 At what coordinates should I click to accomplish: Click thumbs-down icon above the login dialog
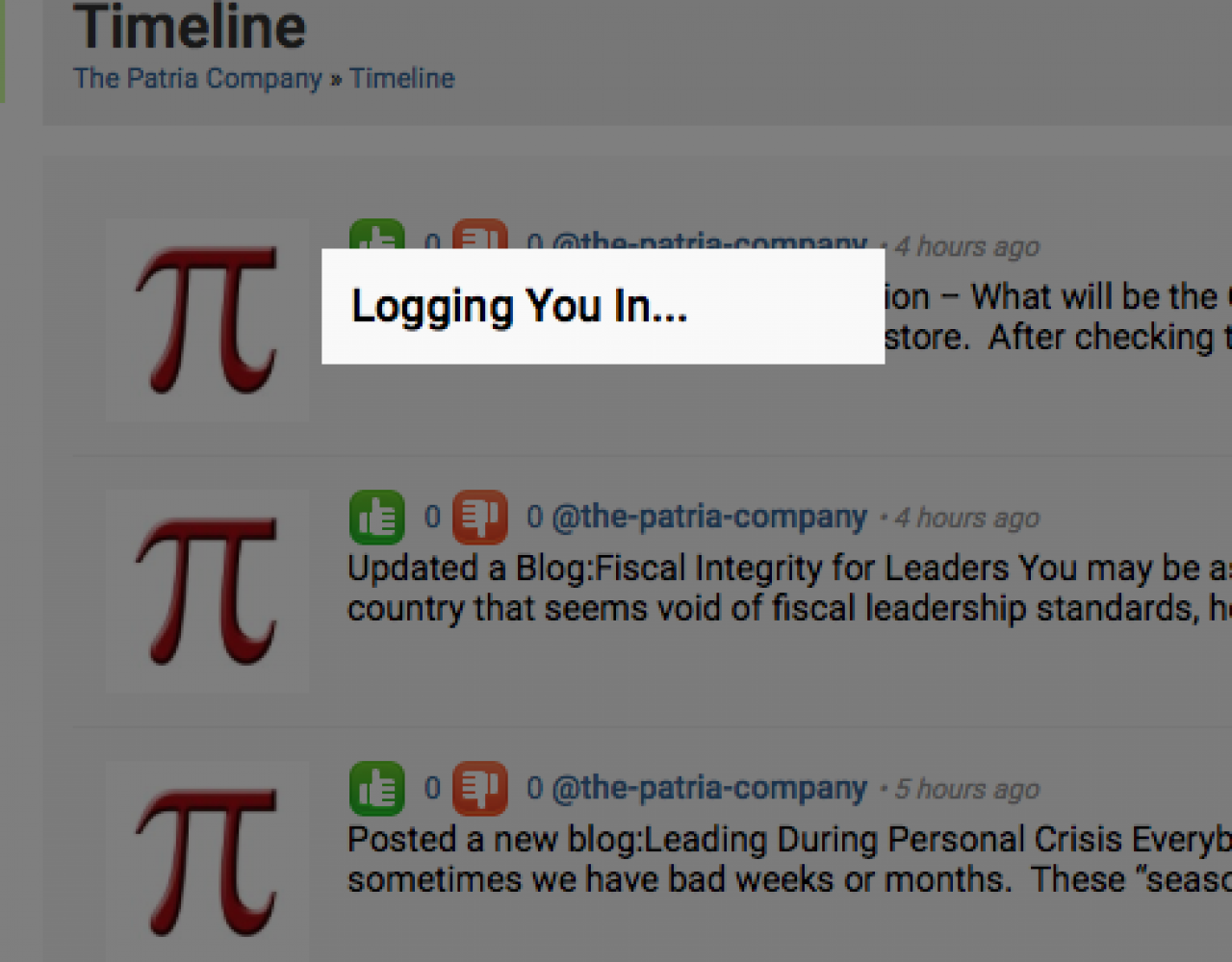tap(479, 236)
